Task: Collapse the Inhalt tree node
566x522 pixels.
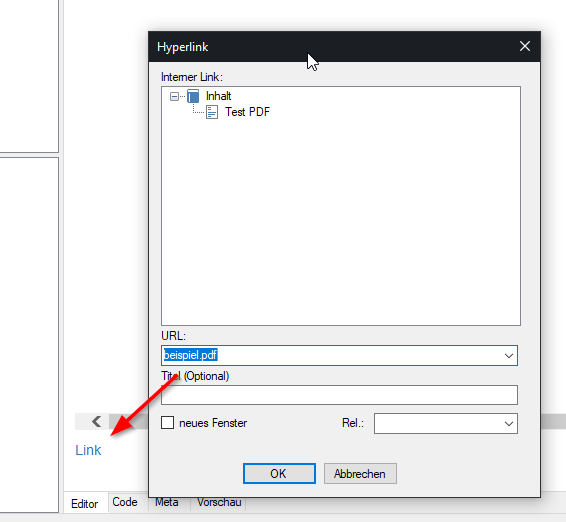Action: tap(174, 96)
